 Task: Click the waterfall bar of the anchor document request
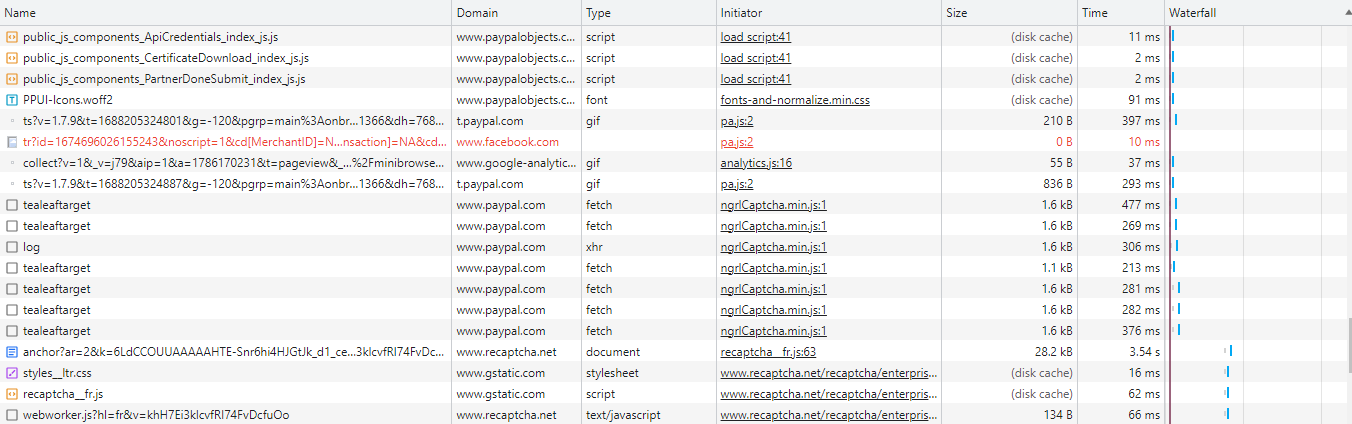(1230, 351)
